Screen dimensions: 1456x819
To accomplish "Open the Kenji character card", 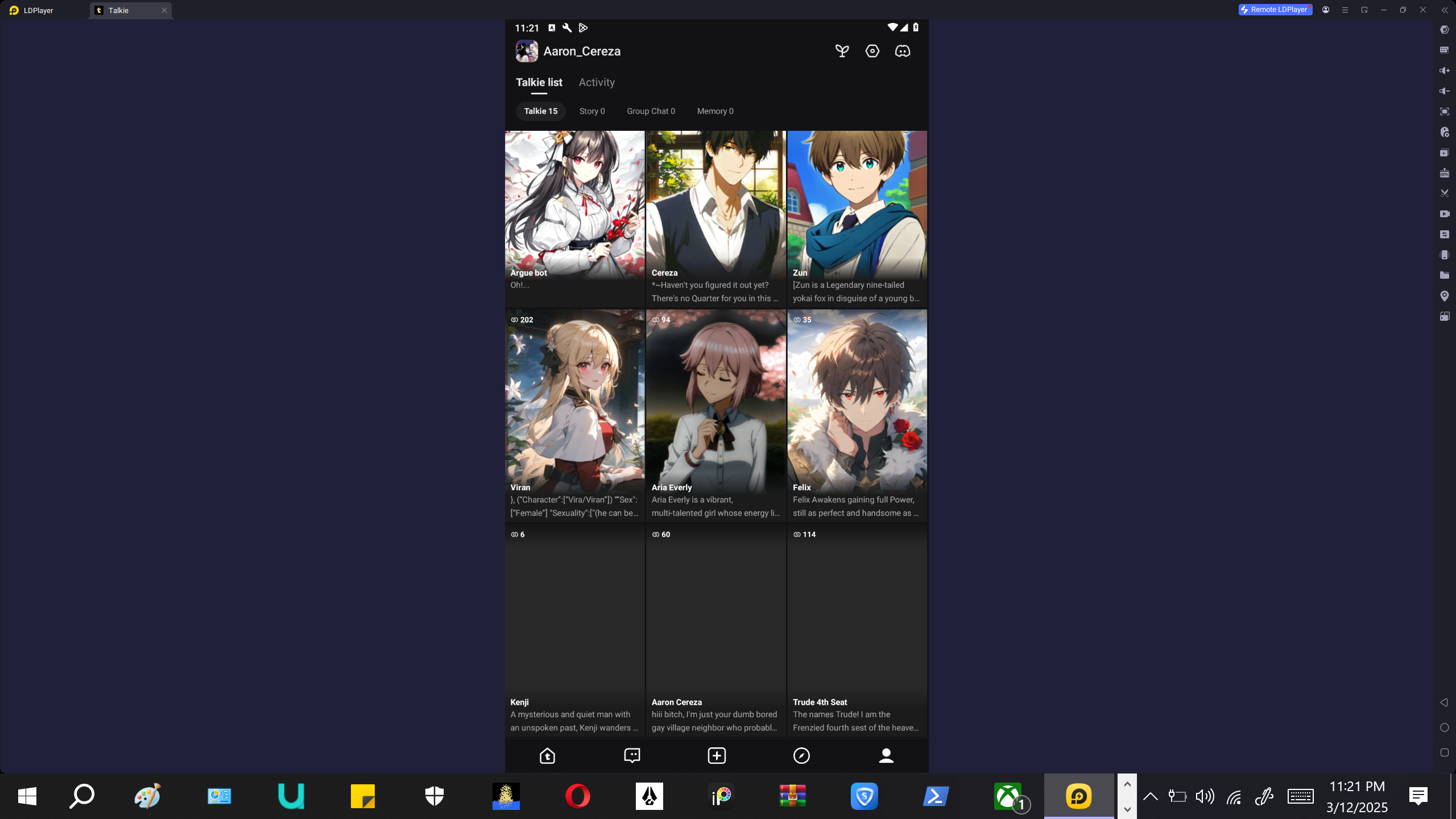I will (x=574, y=630).
